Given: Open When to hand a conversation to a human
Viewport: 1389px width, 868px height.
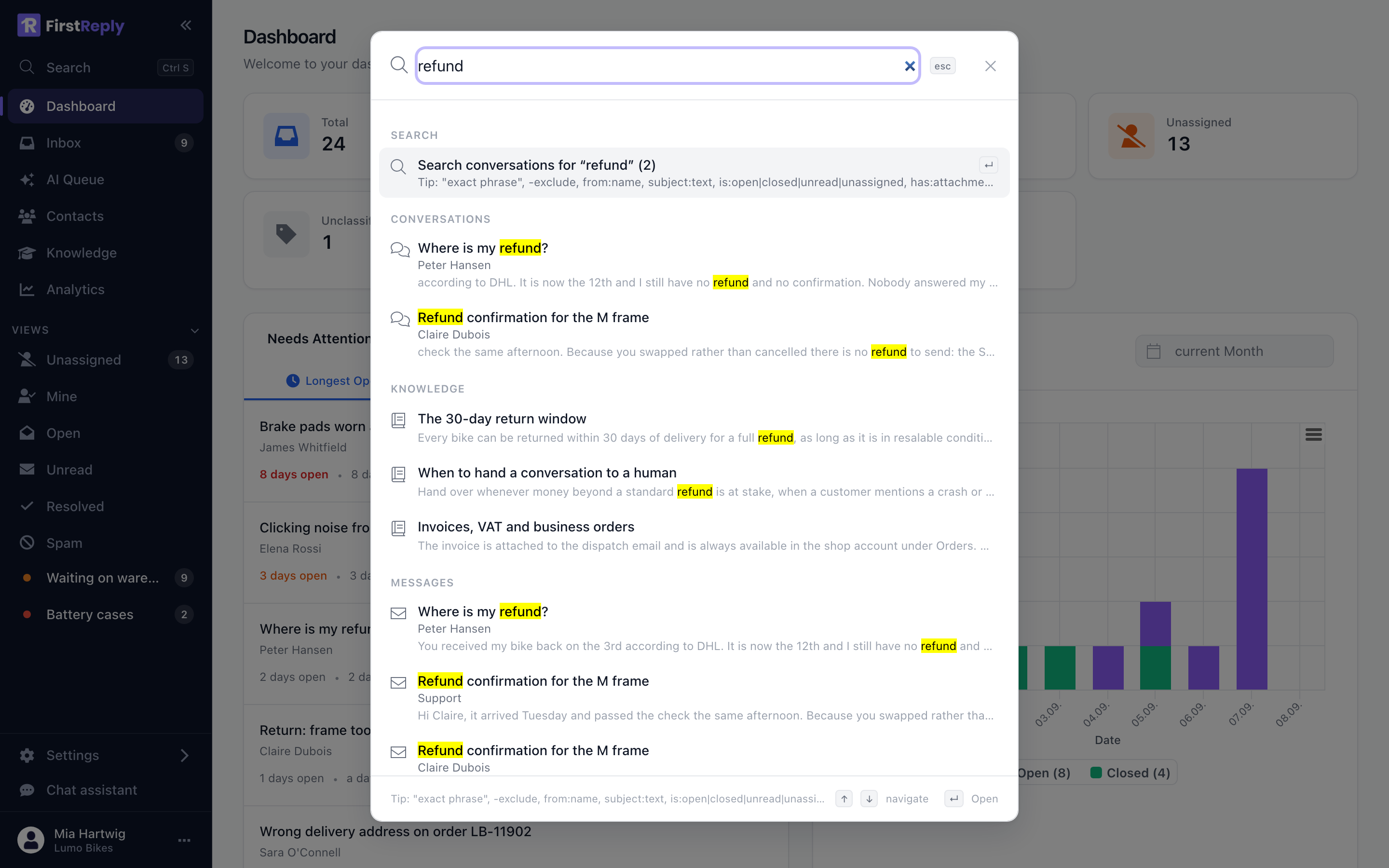Looking at the screenshot, I should (x=694, y=482).
